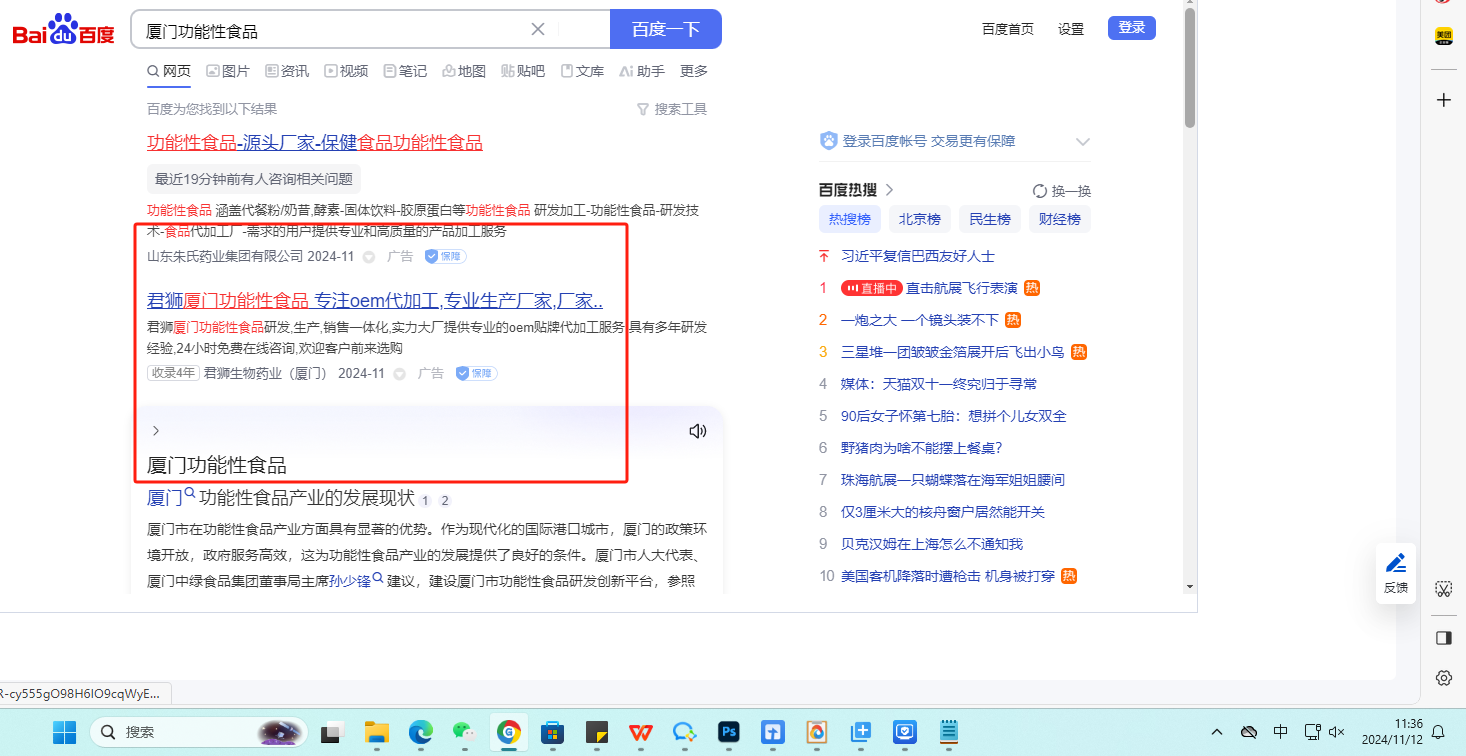Switch the 中 input method indicator
This screenshot has height=756, width=1466.
(x=1281, y=732)
